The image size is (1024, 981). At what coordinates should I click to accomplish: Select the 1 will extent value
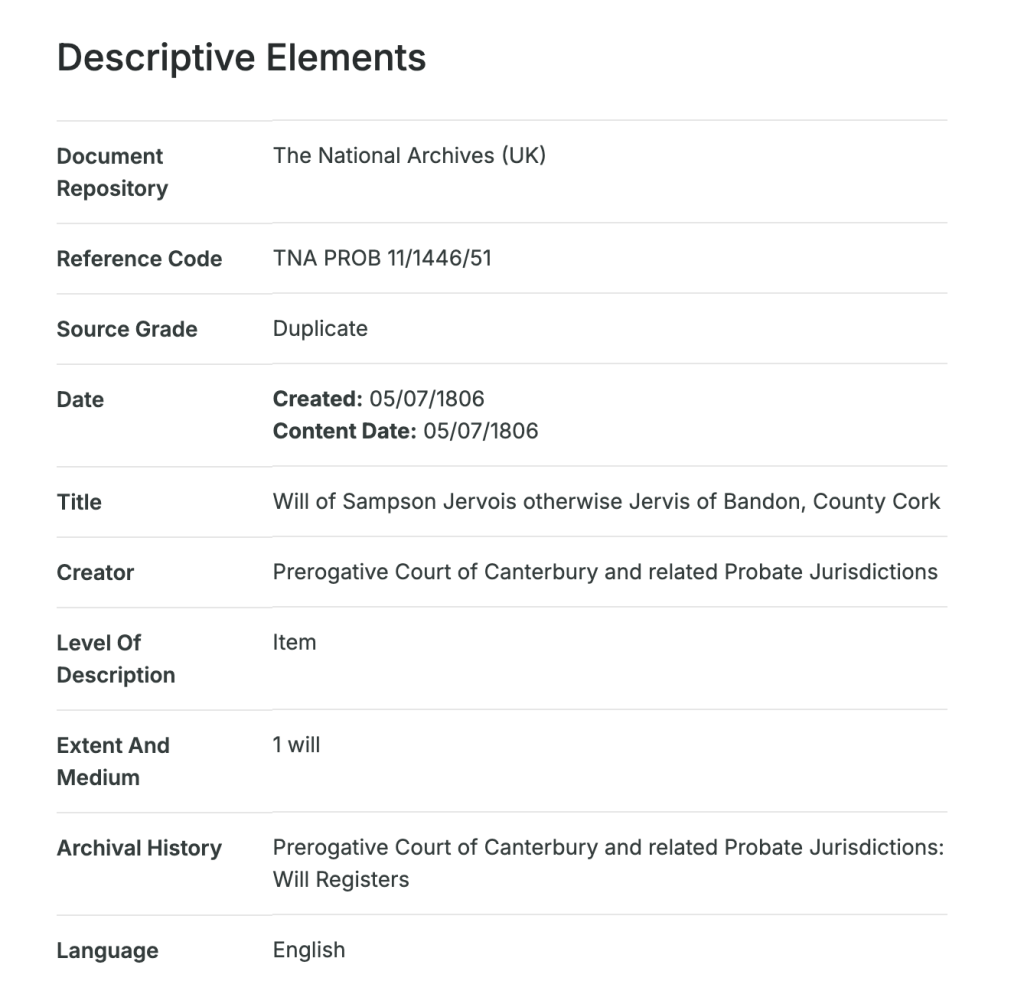(x=296, y=745)
